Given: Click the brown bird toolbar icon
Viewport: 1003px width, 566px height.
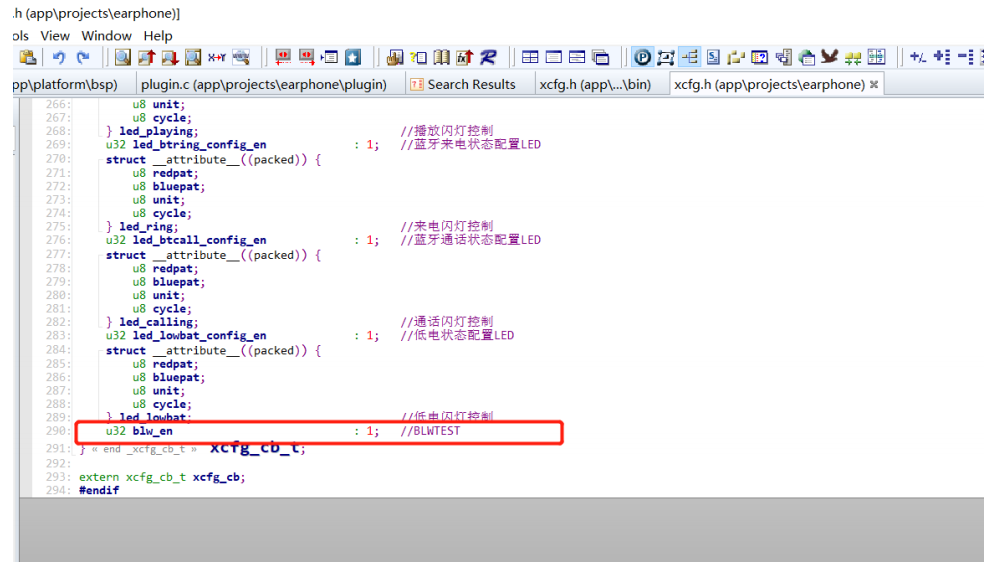Looking at the screenshot, I should 830,57.
